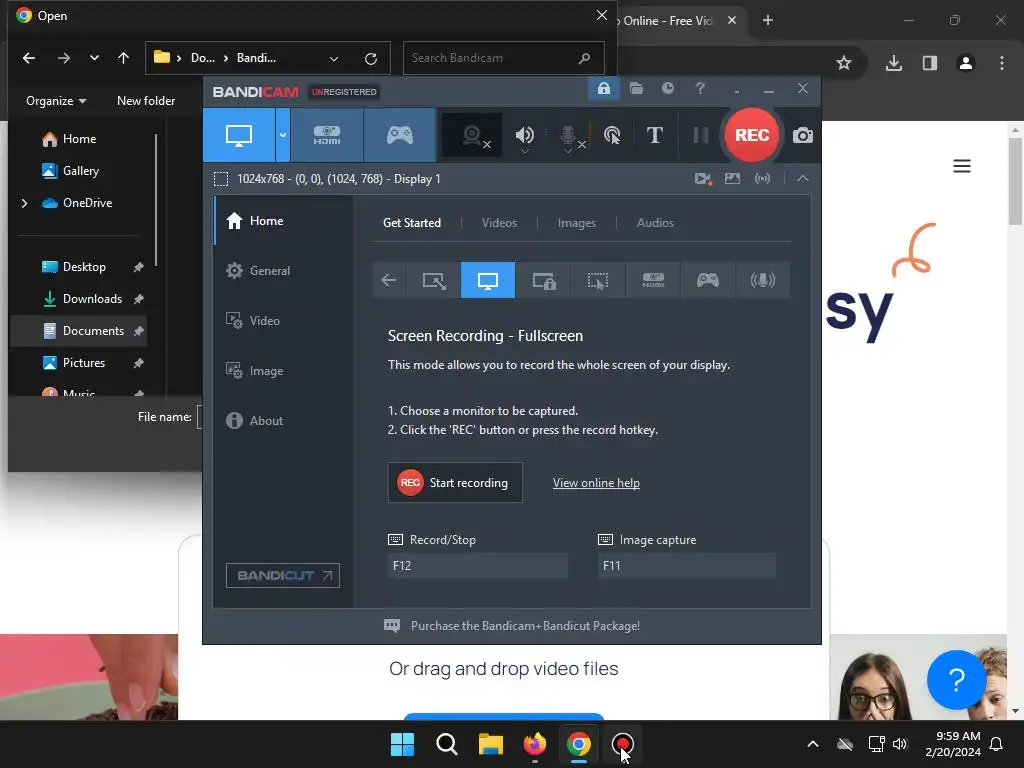1024x768 pixels.
Task: Click the Record/Stop hotkey field F12
Action: [x=477, y=566]
